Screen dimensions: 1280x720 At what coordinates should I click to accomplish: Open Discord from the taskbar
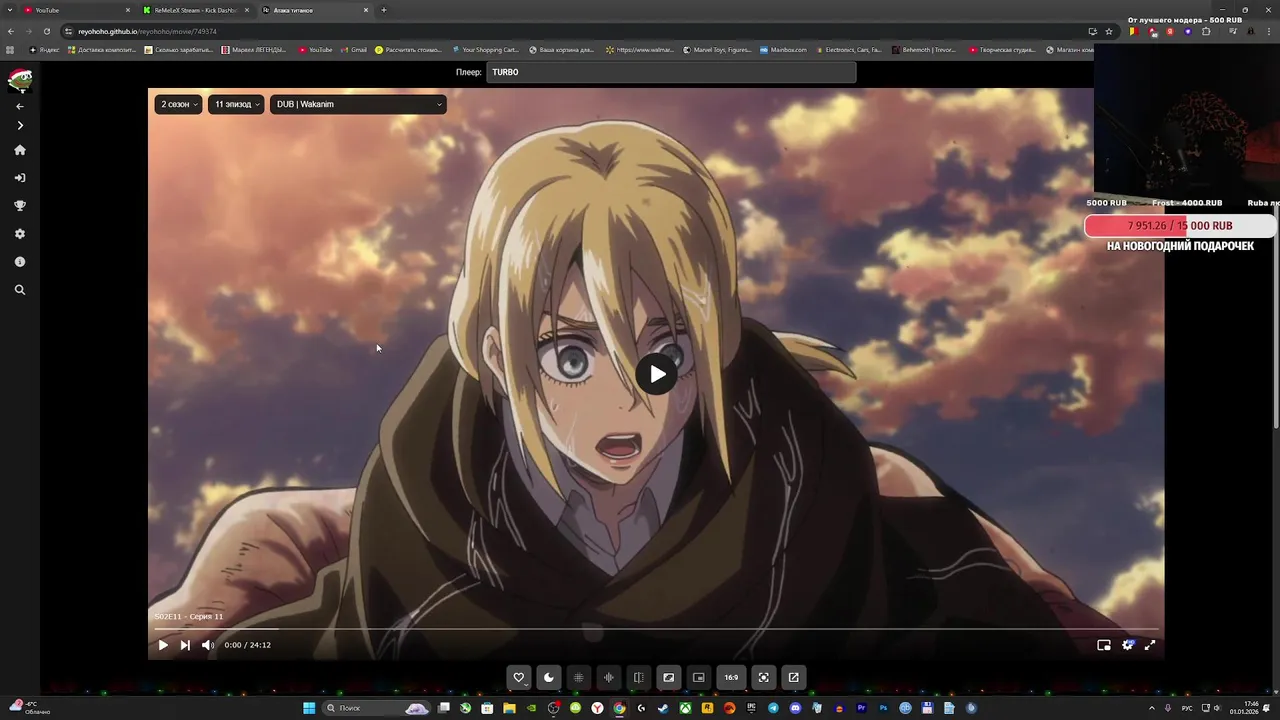point(795,708)
